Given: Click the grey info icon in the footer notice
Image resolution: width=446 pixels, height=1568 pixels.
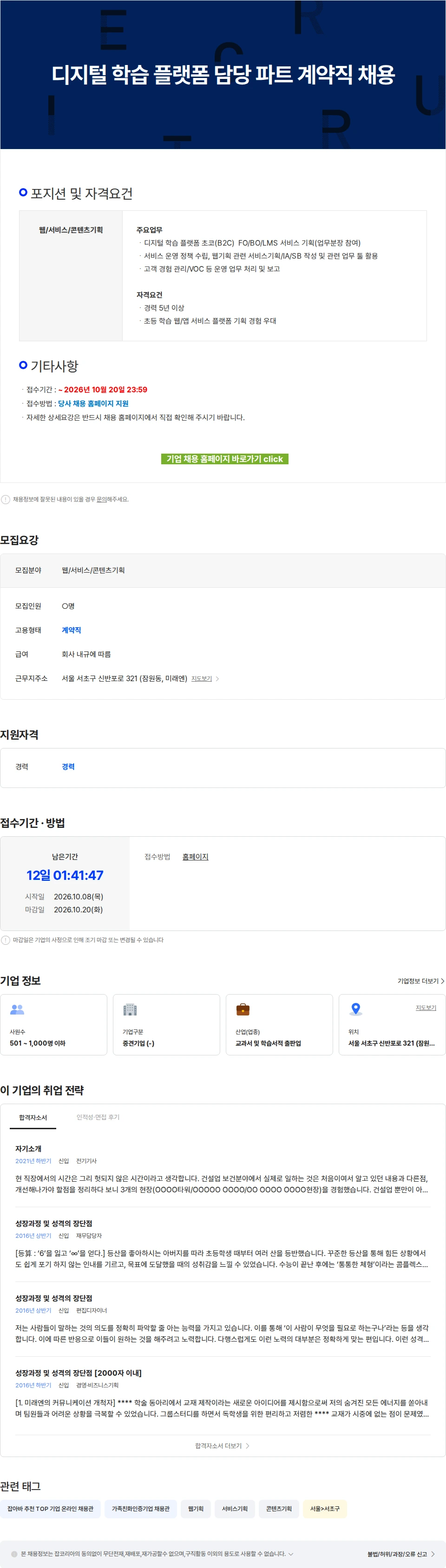Looking at the screenshot, I should 14,1554.
